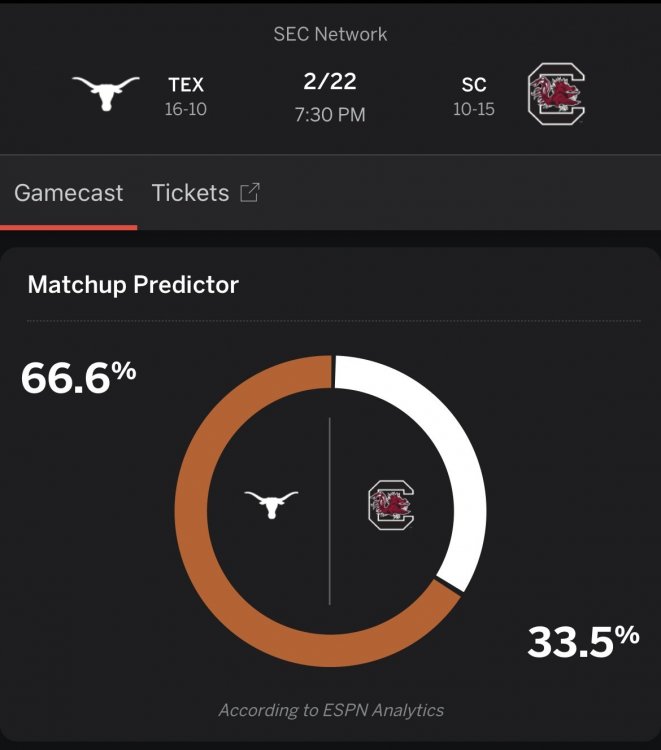
Task: Tap the South Carolina 10-15 record
Action: [474, 109]
